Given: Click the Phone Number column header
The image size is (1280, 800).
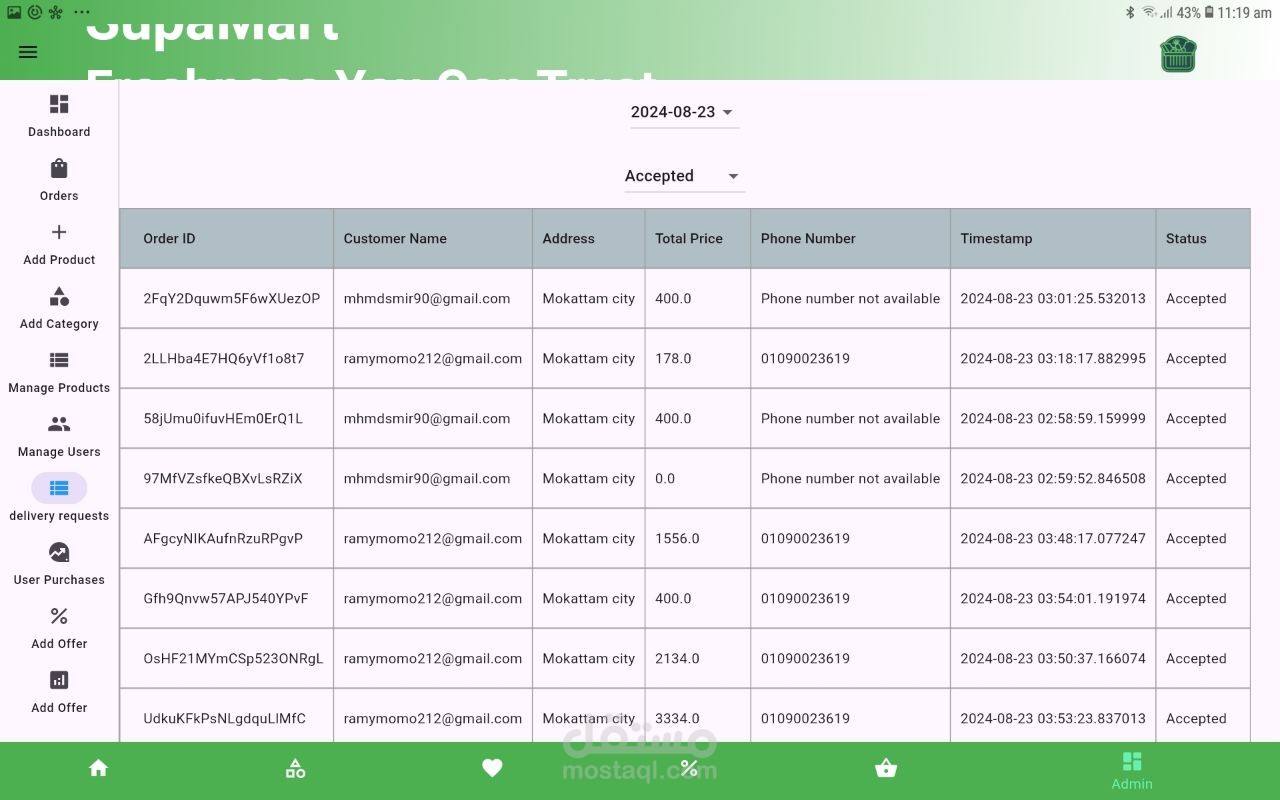Looking at the screenshot, I should 808,238.
